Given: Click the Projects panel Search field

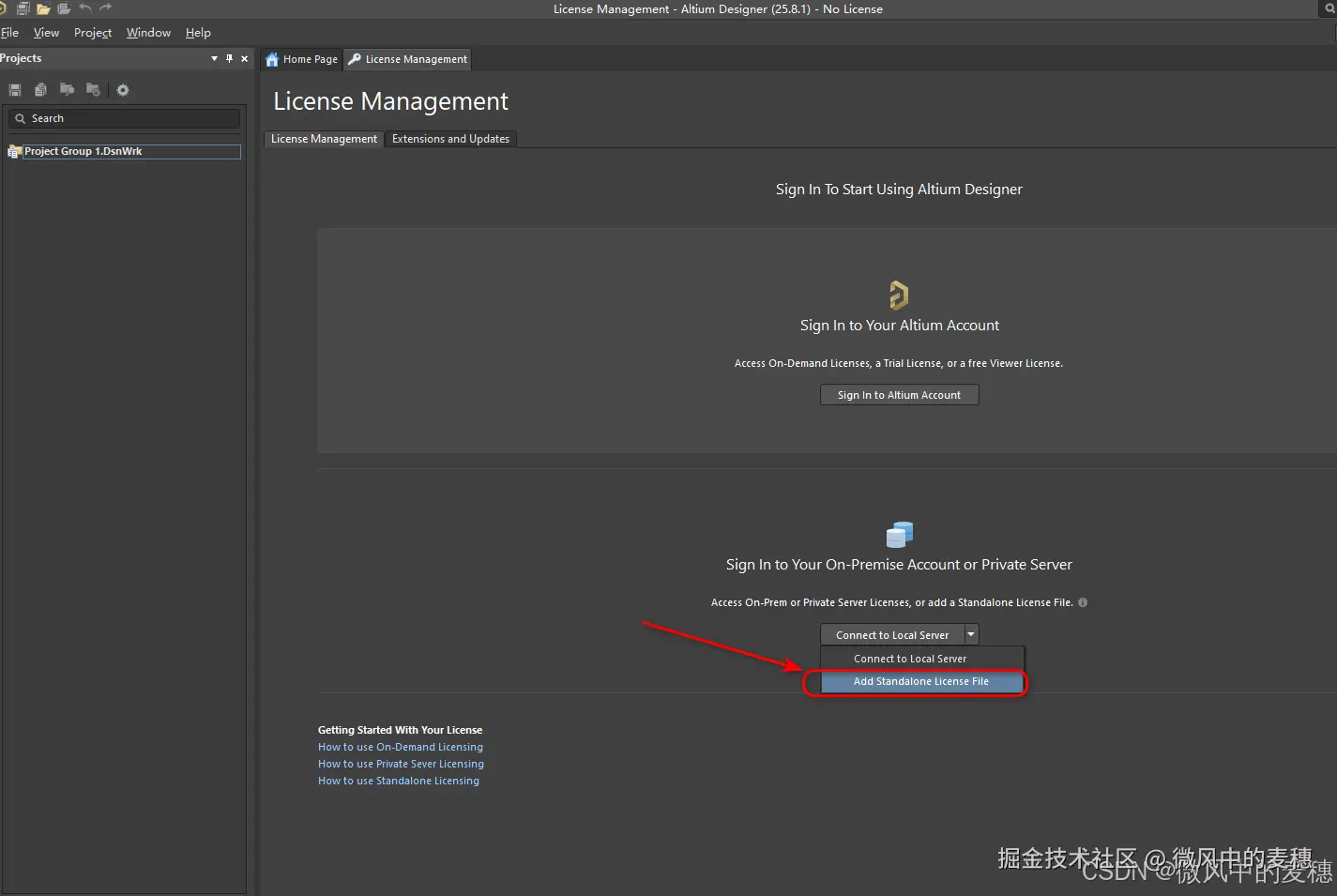Looking at the screenshot, I should [x=124, y=118].
